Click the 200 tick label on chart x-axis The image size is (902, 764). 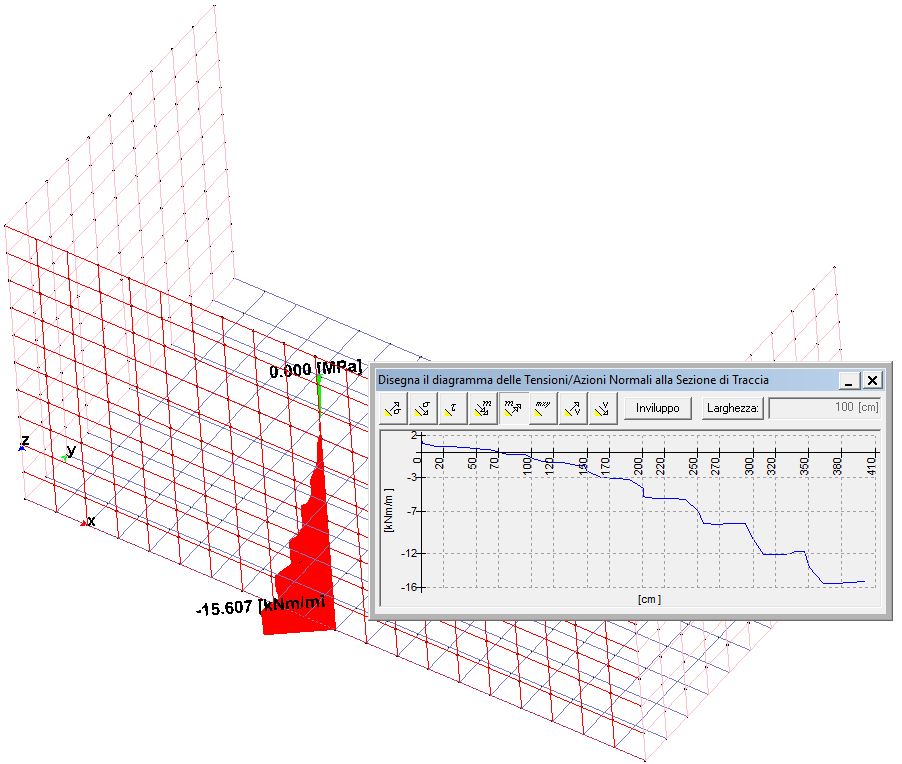click(x=639, y=466)
